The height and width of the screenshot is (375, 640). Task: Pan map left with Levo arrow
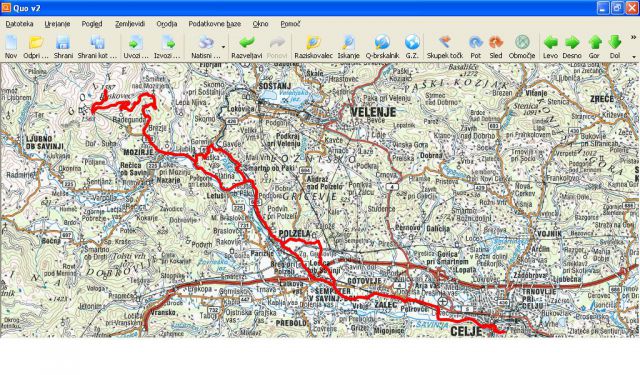[550, 42]
